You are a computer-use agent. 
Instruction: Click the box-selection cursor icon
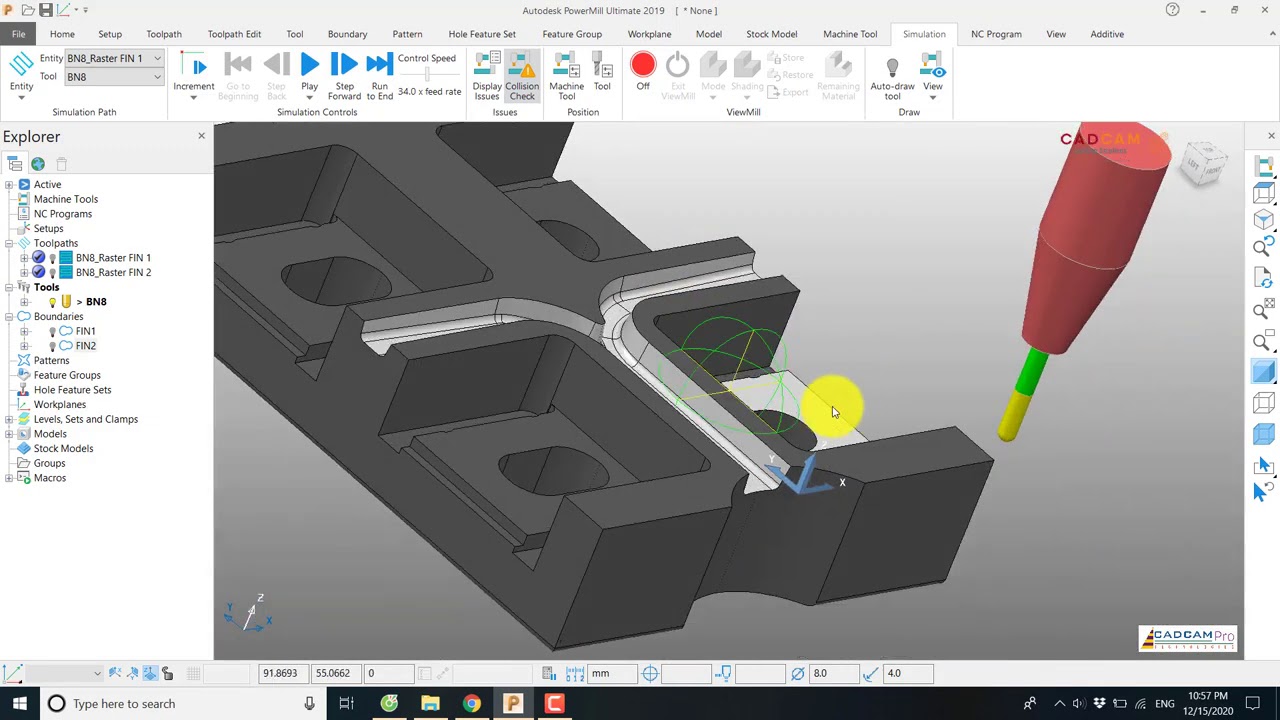[1264, 465]
